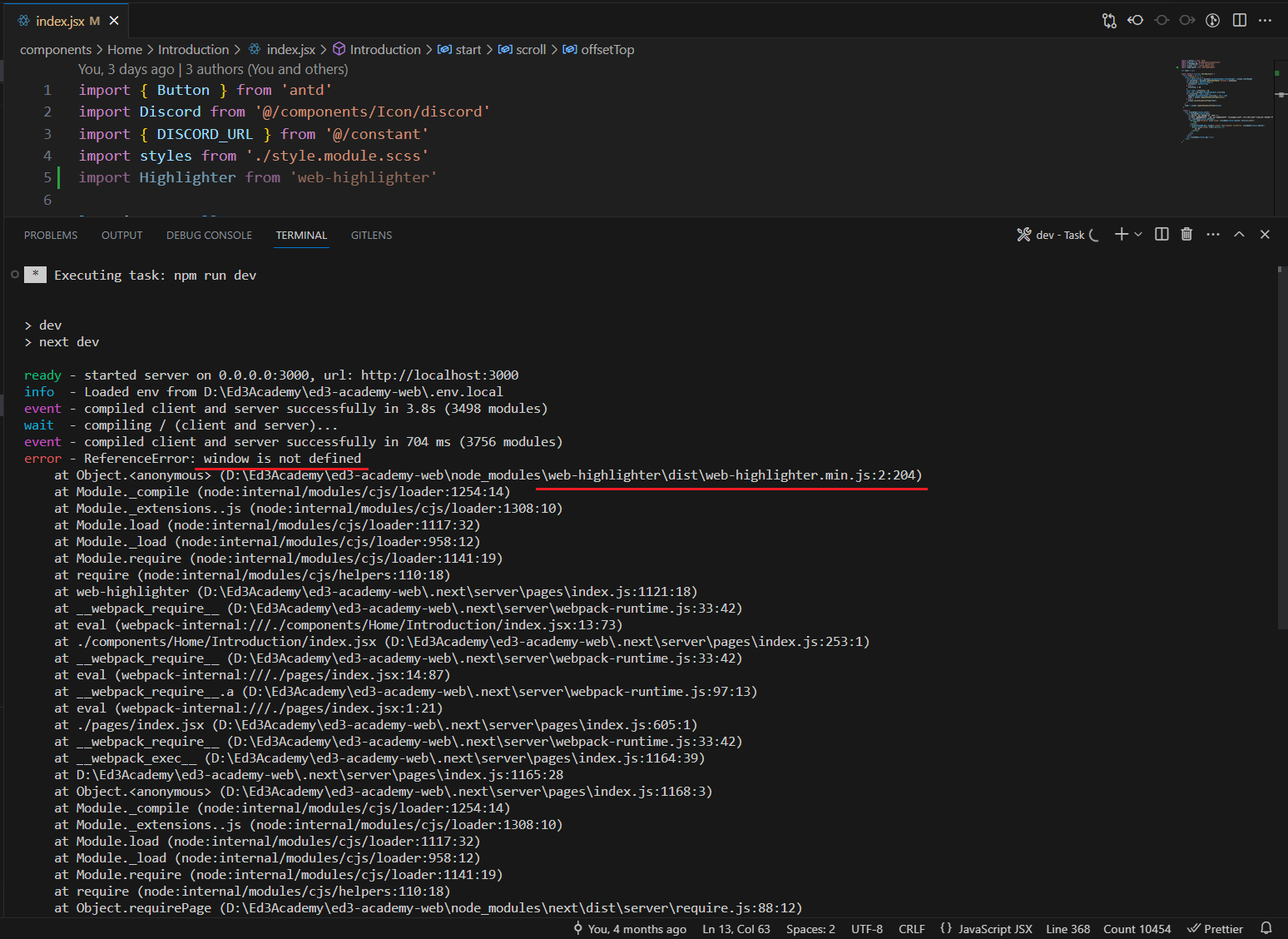Open editor more actions ellipsis
This screenshot has width=1288, height=939.
pyautogui.click(x=1266, y=20)
